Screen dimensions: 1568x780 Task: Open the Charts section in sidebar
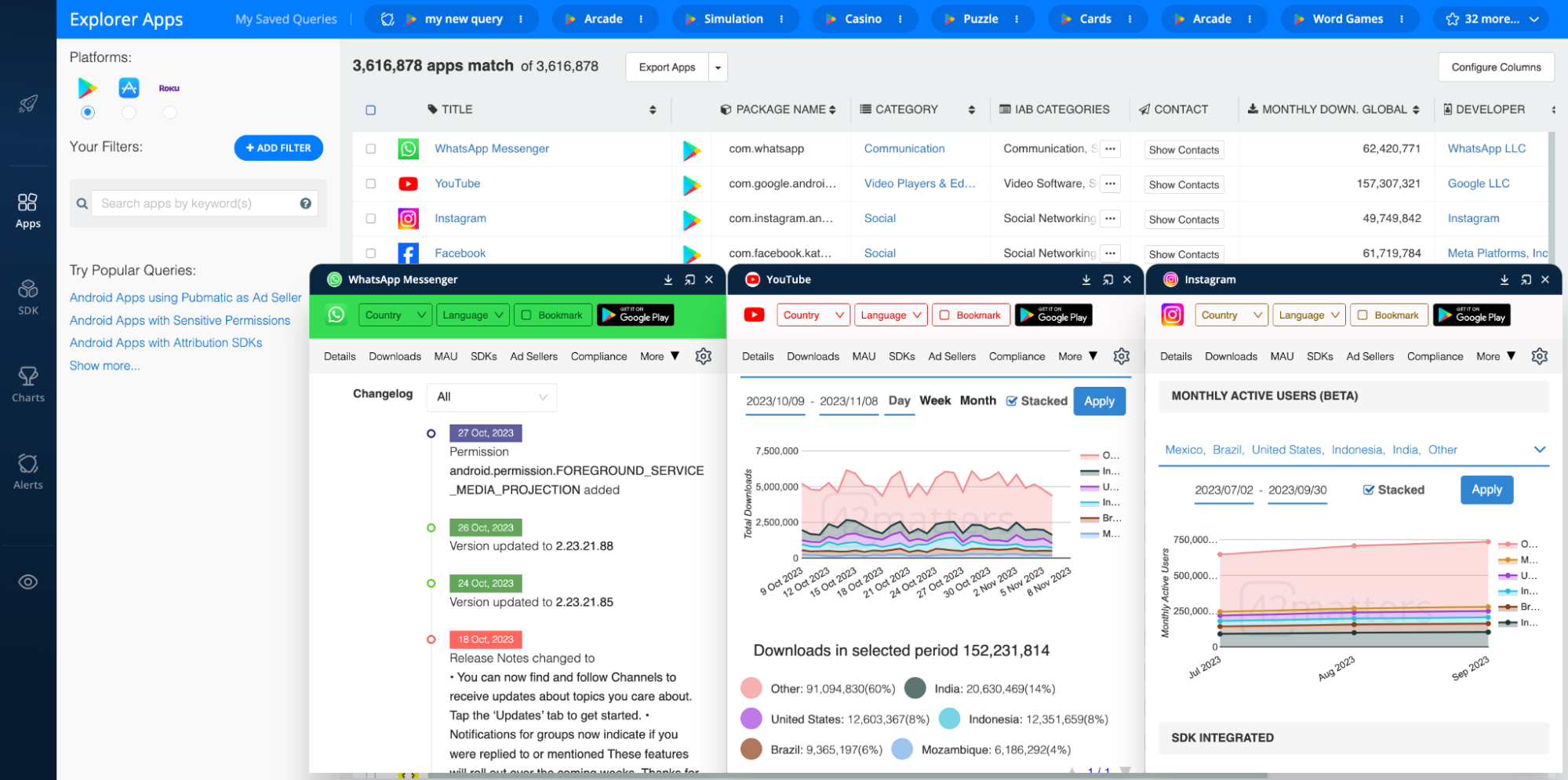point(27,385)
